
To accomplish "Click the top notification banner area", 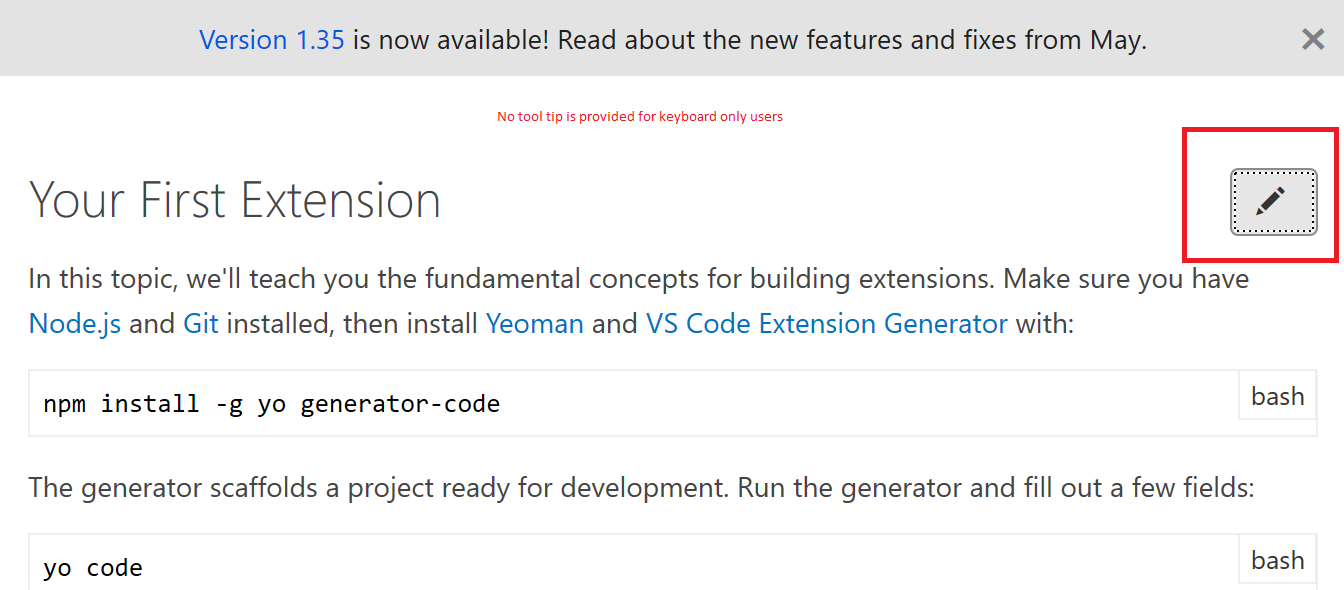I will 672,39.
